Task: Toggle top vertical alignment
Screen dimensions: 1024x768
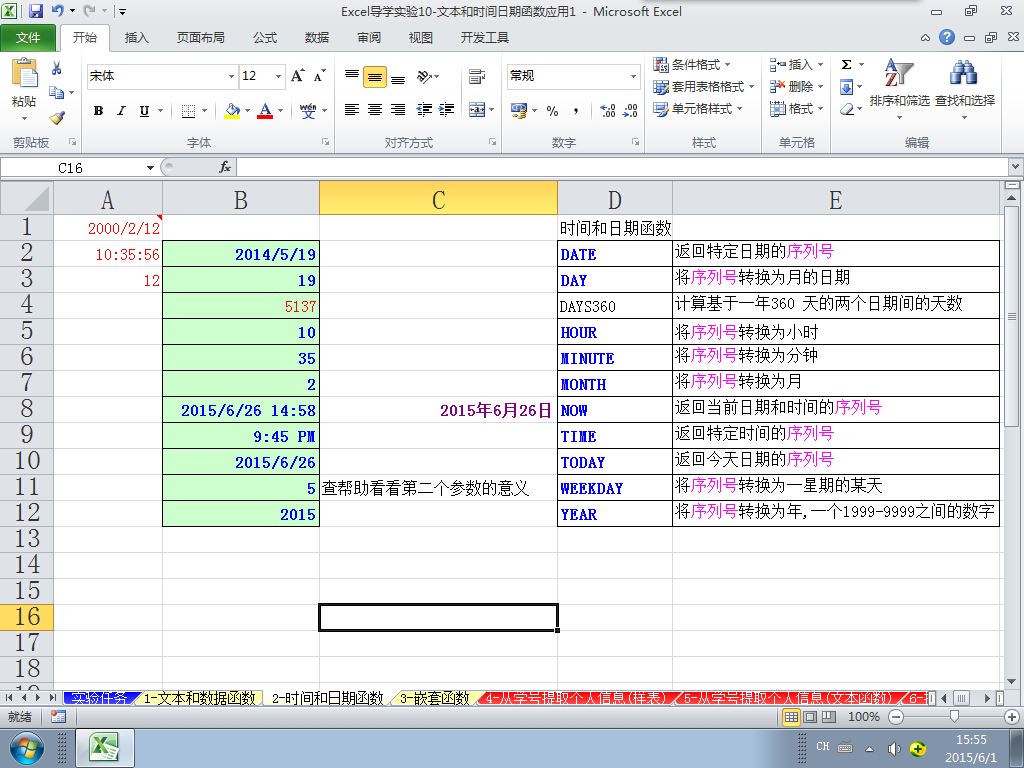Action: 352,76
